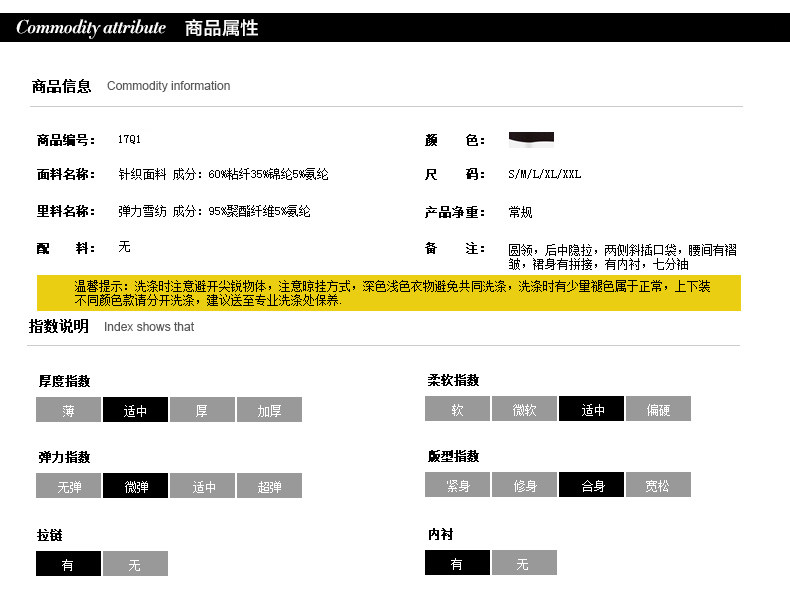Click the yellow 温馨提示 washing notice banner
This screenshot has width=790, height=600.
(389, 293)
